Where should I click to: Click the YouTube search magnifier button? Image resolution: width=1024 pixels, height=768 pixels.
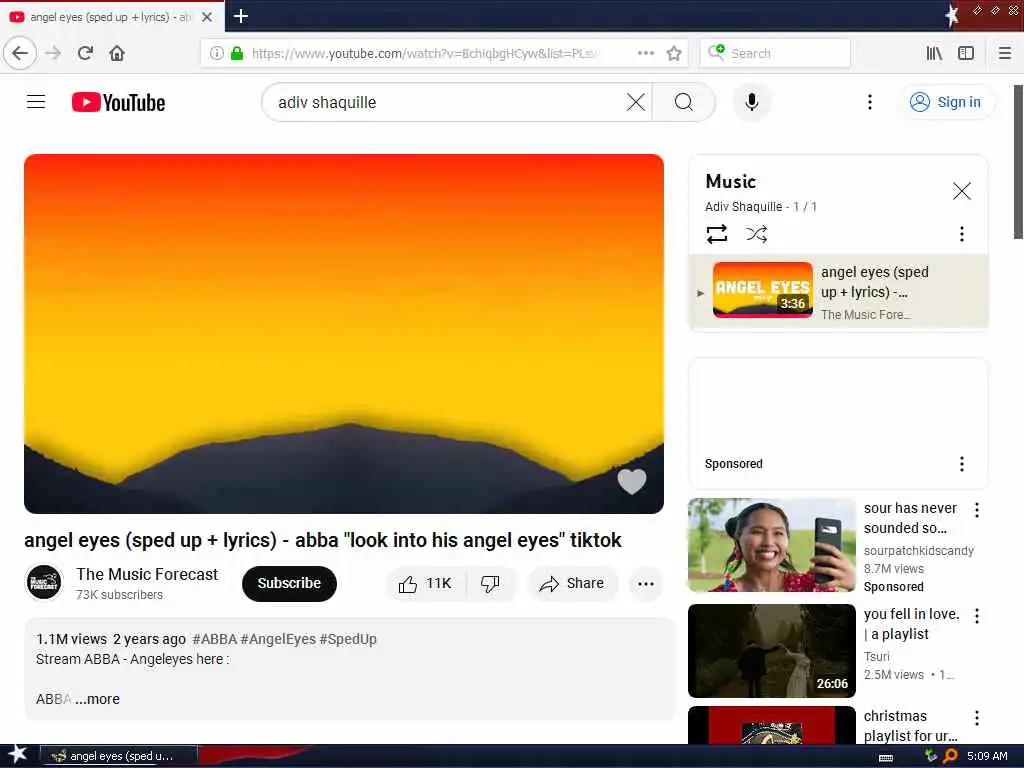[684, 102]
